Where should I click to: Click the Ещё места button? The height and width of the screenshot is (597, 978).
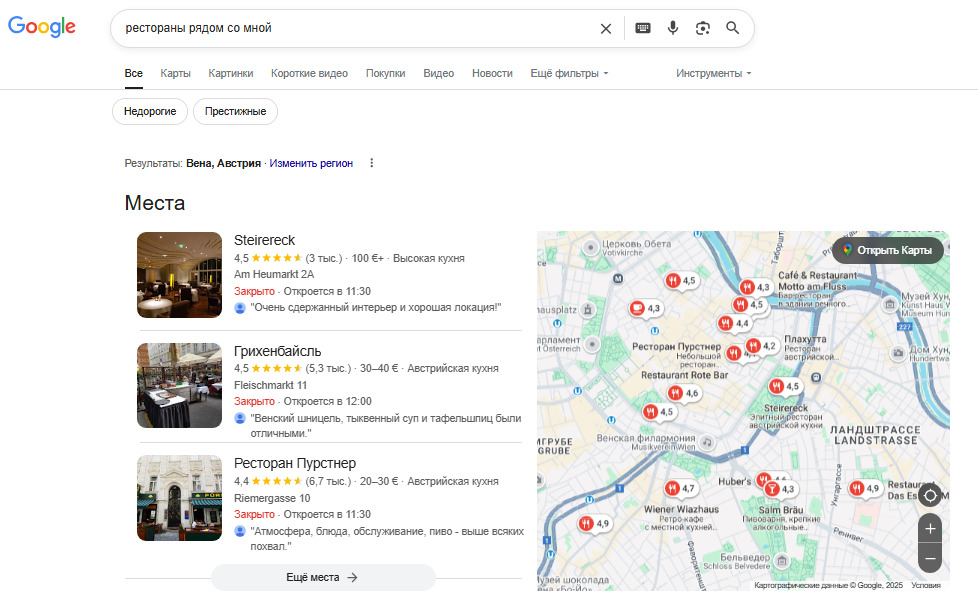tap(323, 578)
